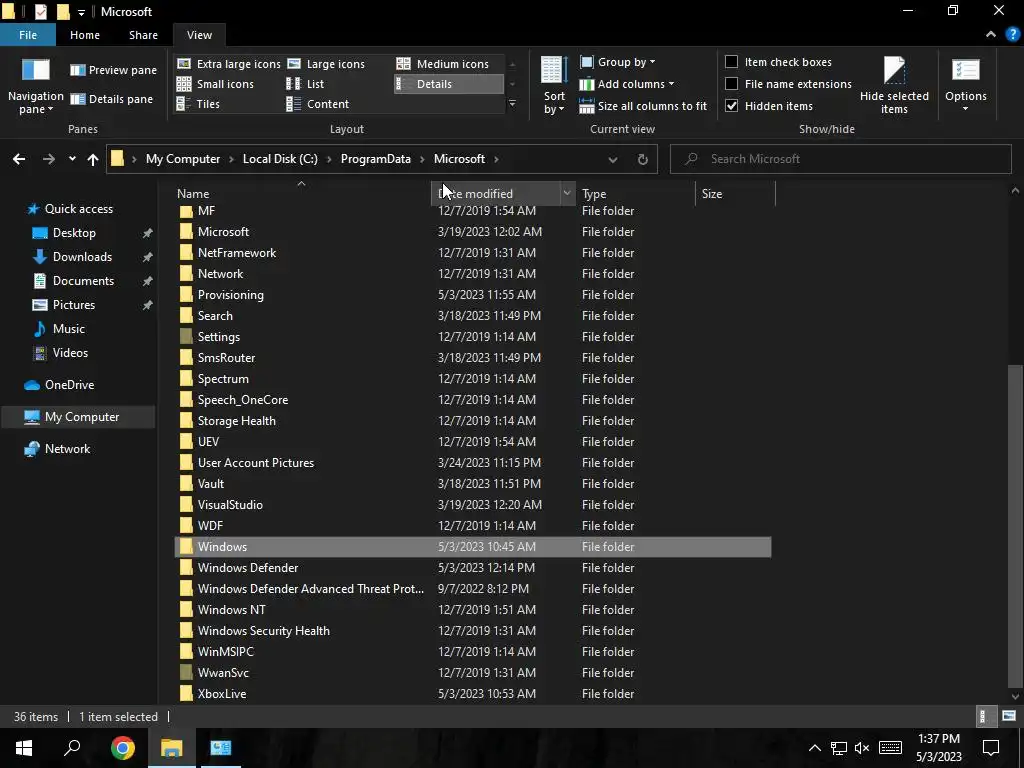Click Local Disk (C:) breadcrumb
The height and width of the screenshot is (768, 1024).
pos(280,159)
